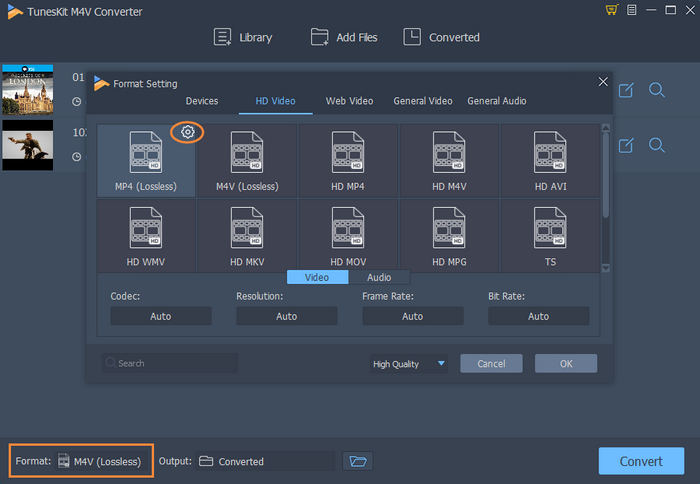Select the London castle video thumbnail
Screen dimensions: 700x484
[x=28, y=90]
